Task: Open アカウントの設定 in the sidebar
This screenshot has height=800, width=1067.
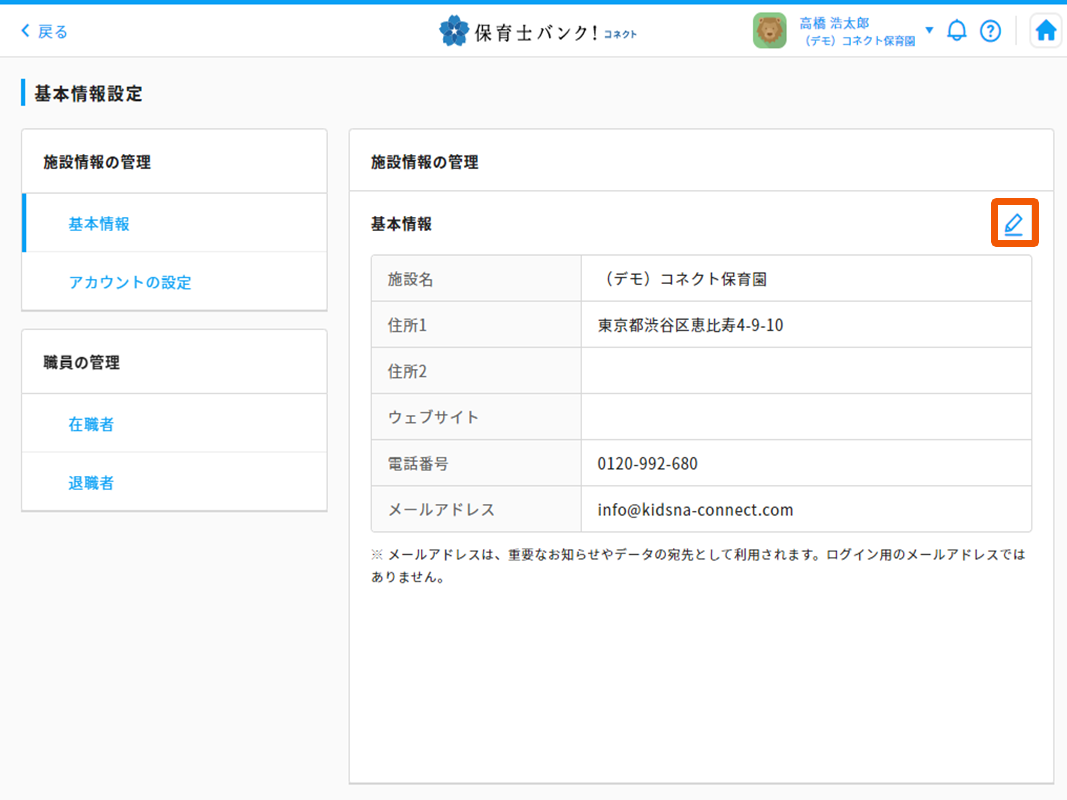Action: 130,282
